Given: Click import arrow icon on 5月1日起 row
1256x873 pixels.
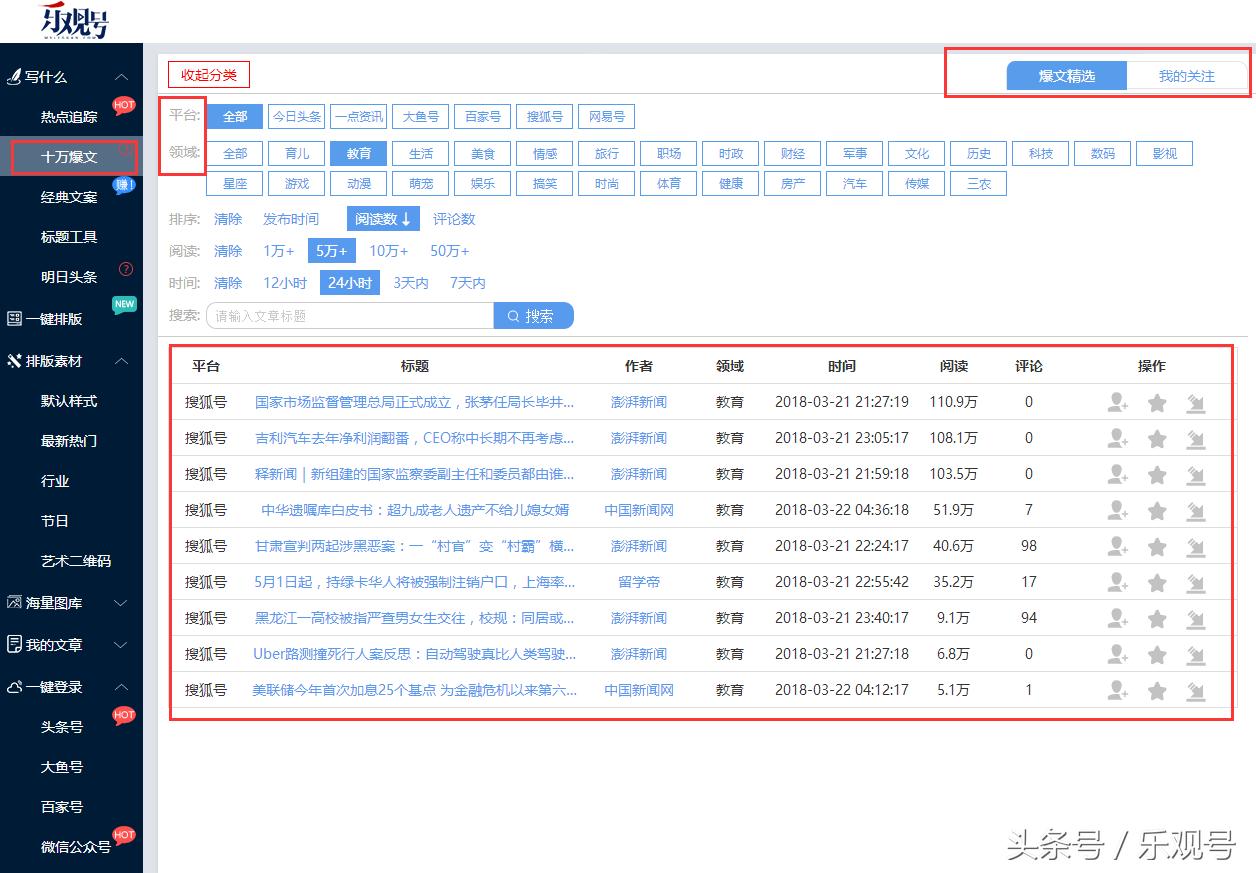Looking at the screenshot, I should (x=1195, y=582).
